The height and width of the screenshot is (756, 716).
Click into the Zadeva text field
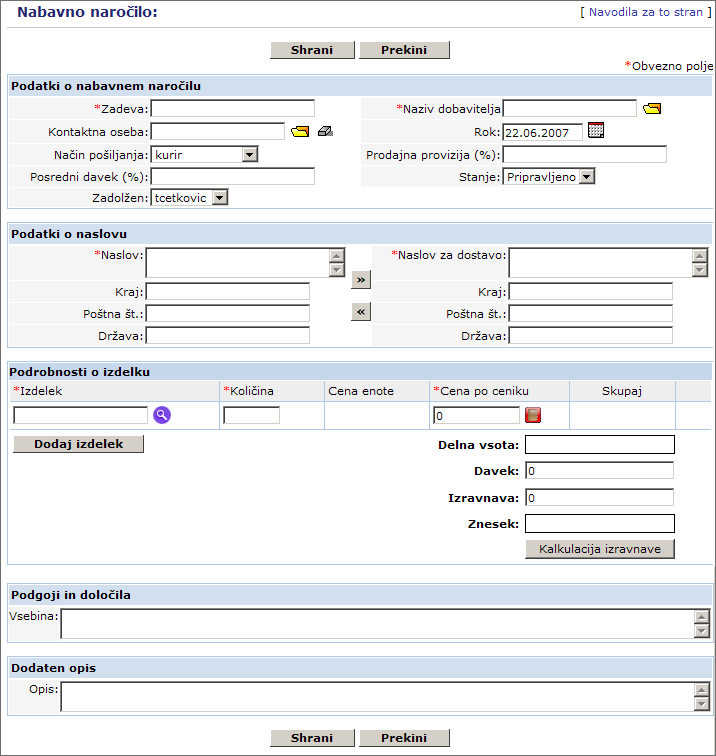pyautogui.click(x=232, y=109)
